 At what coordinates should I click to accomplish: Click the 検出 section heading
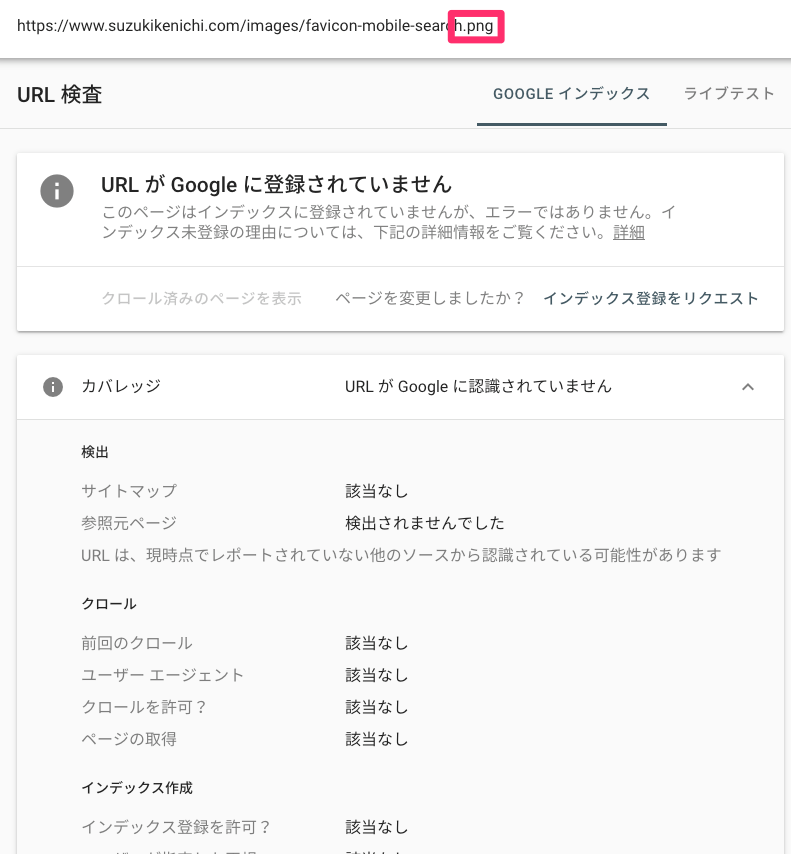click(x=95, y=452)
